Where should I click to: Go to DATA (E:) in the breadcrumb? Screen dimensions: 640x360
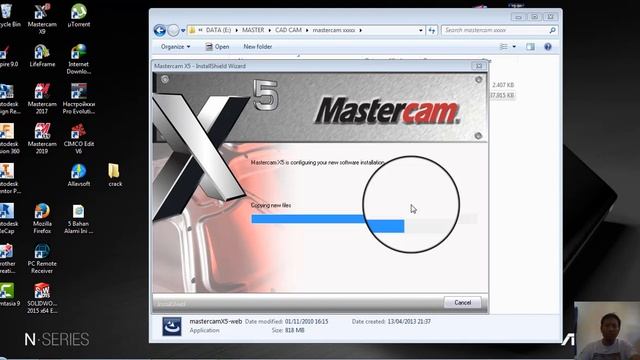click(x=218, y=30)
